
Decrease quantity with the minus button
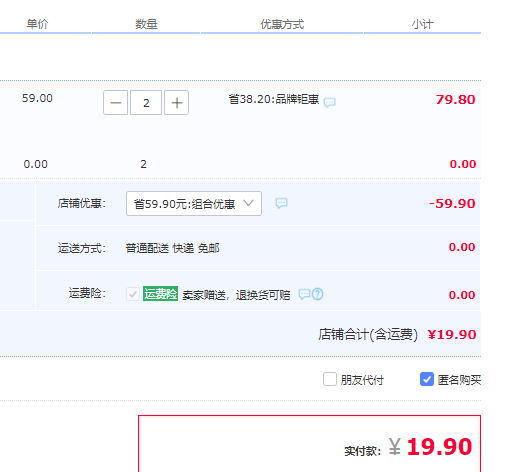point(115,103)
